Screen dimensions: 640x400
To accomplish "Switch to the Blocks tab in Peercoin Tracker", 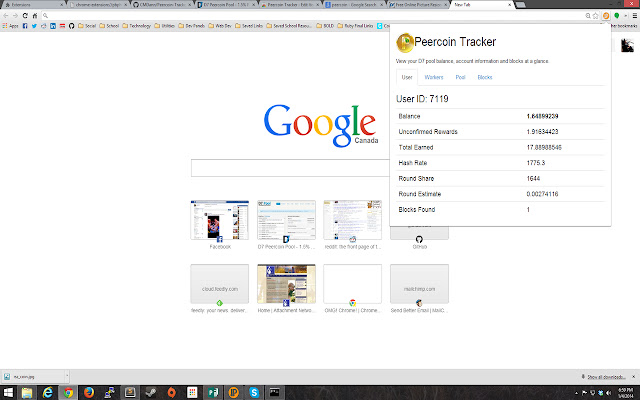I will [485, 77].
